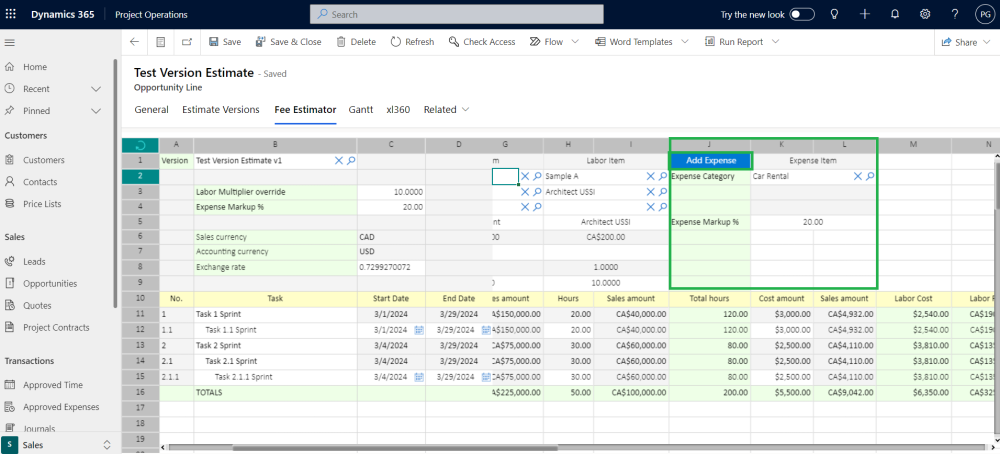The width and height of the screenshot is (1000, 454).
Task: Open settings gear in top bar
Action: [x=925, y=14]
